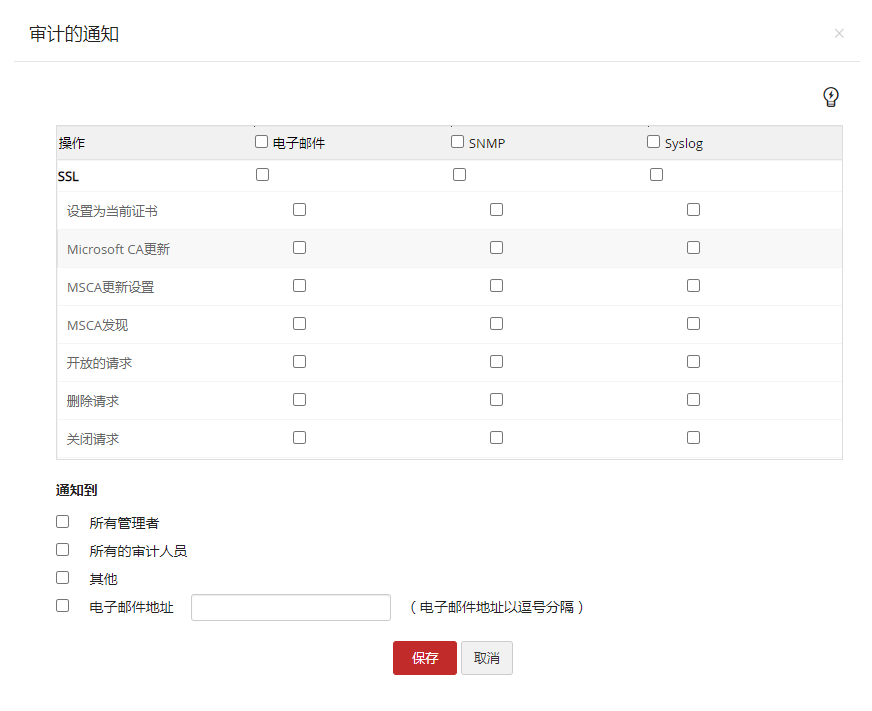Image resolution: width=872 pixels, height=711 pixels.
Task: Tick Syslog checkbox for MSCA更新设置
Action: click(x=694, y=286)
